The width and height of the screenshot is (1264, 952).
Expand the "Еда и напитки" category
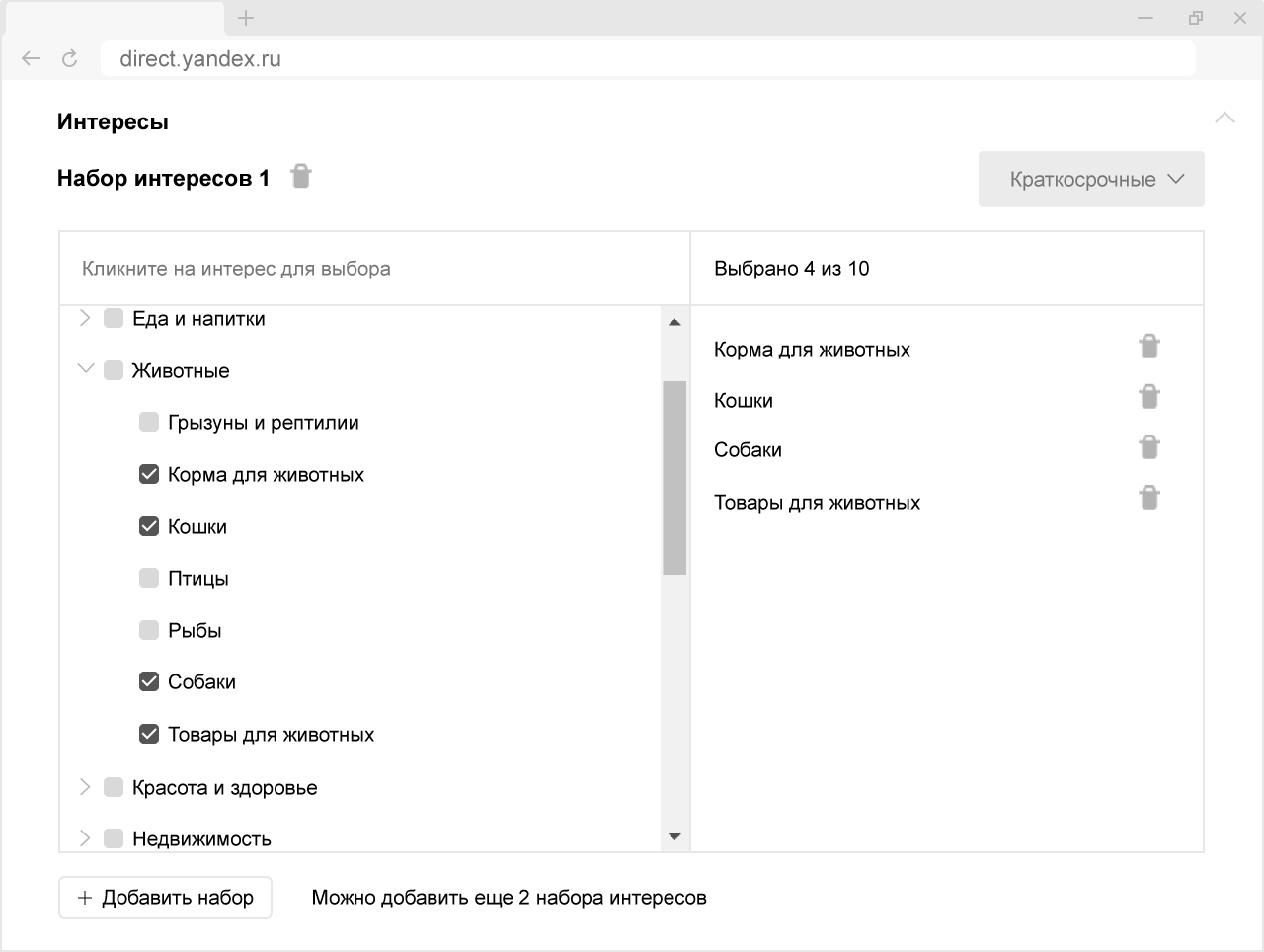[85, 318]
